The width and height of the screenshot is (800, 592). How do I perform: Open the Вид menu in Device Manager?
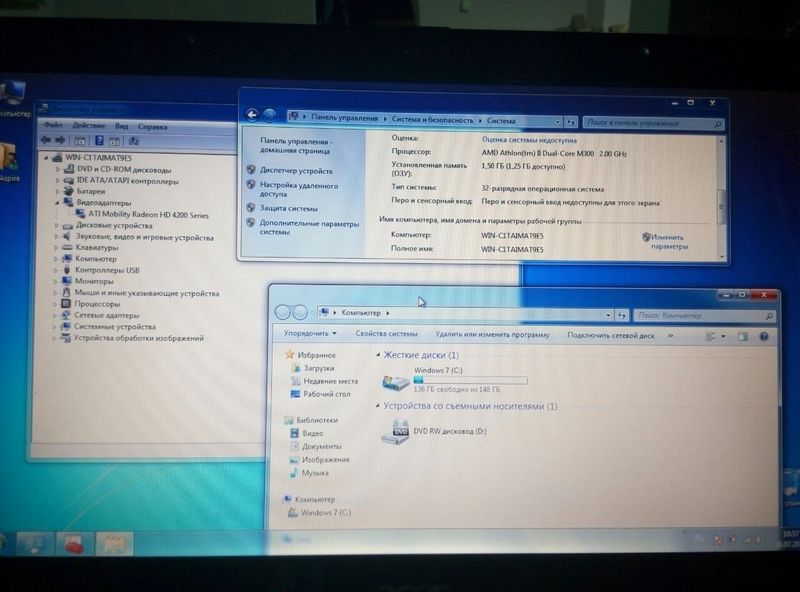(121, 126)
